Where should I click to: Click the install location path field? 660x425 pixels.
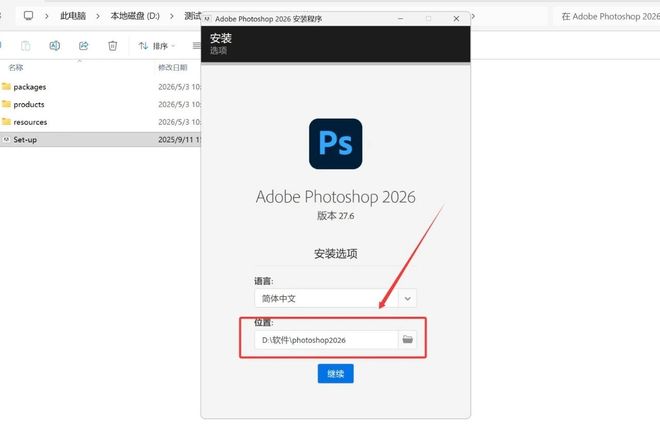pyautogui.click(x=326, y=340)
